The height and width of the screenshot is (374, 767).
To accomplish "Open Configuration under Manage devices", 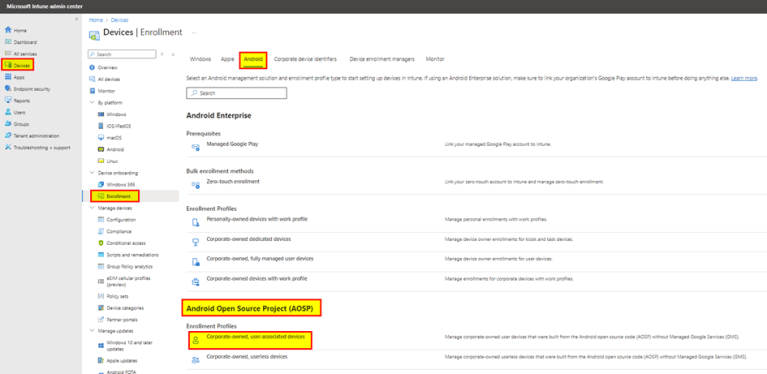I will click(121, 220).
